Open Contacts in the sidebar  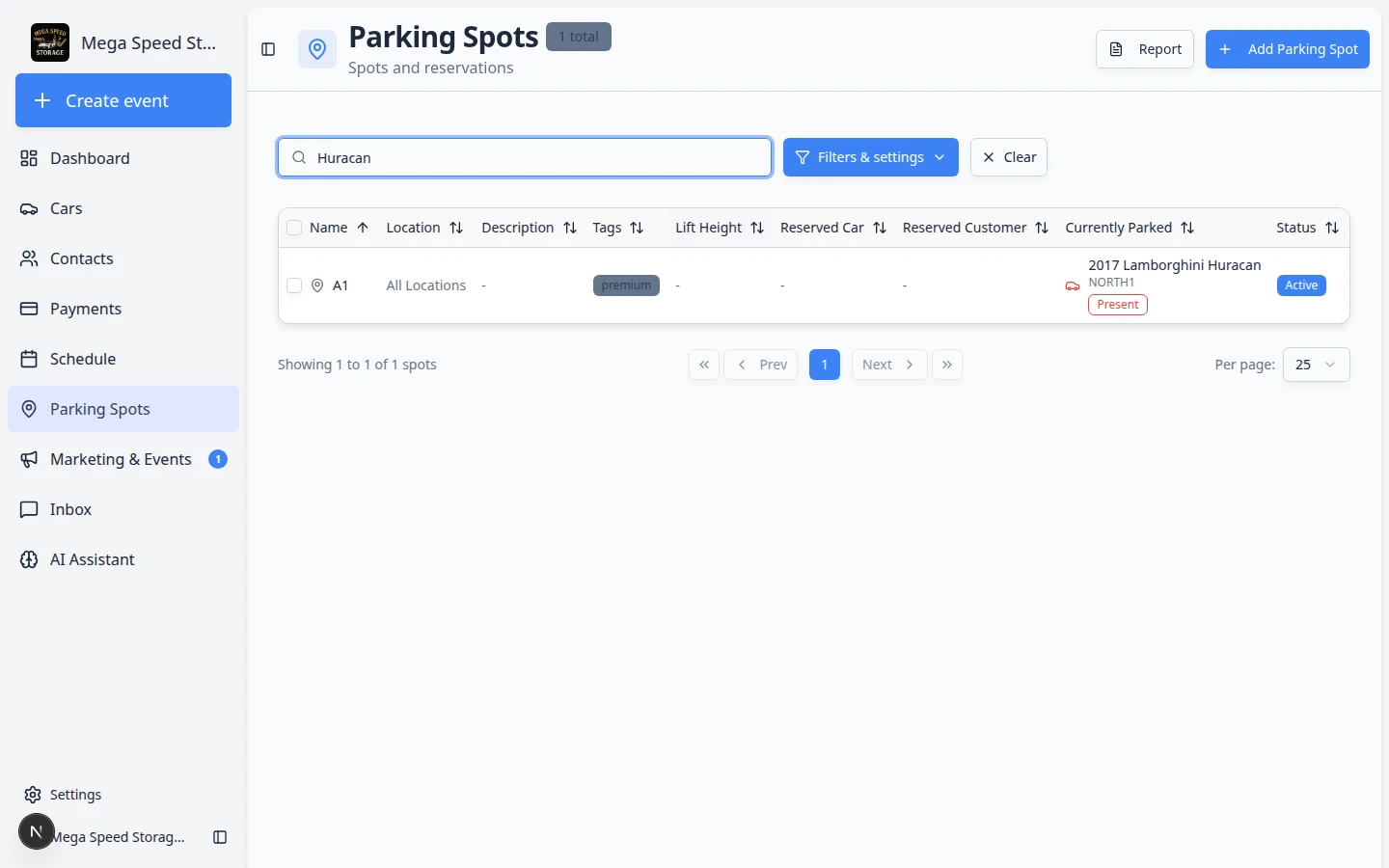[123, 258]
